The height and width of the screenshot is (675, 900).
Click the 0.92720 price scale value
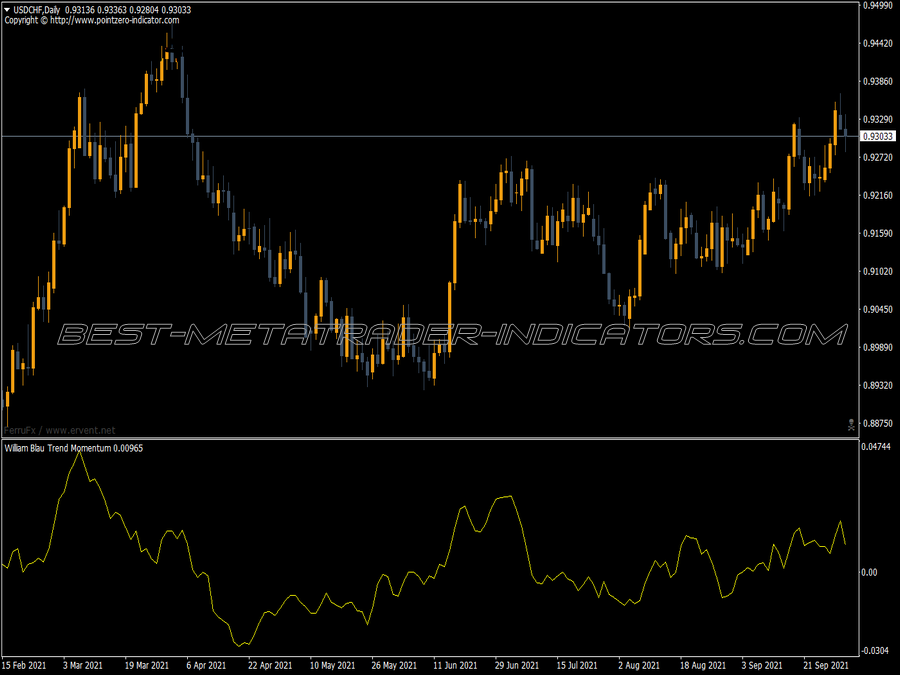pyautogui.click(x=878, y=157)
